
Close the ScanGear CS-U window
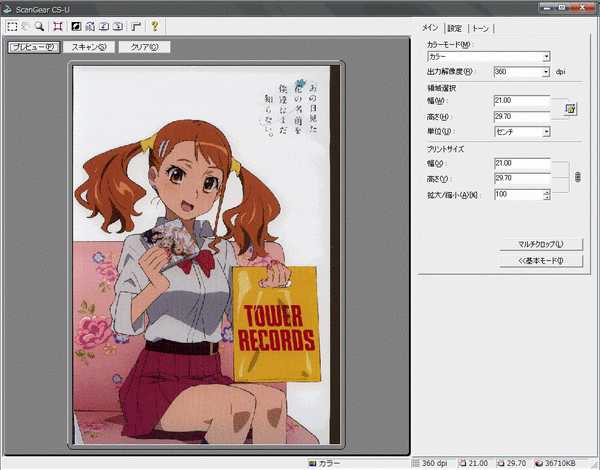pyautogui.click(x=582, y=7)
